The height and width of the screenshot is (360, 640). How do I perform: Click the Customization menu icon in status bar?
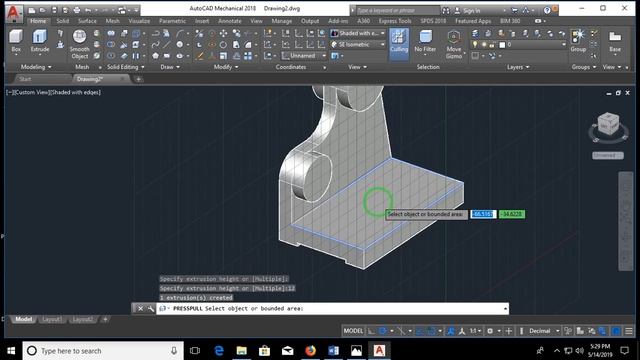pyautogui.click(x=629, y=331)
